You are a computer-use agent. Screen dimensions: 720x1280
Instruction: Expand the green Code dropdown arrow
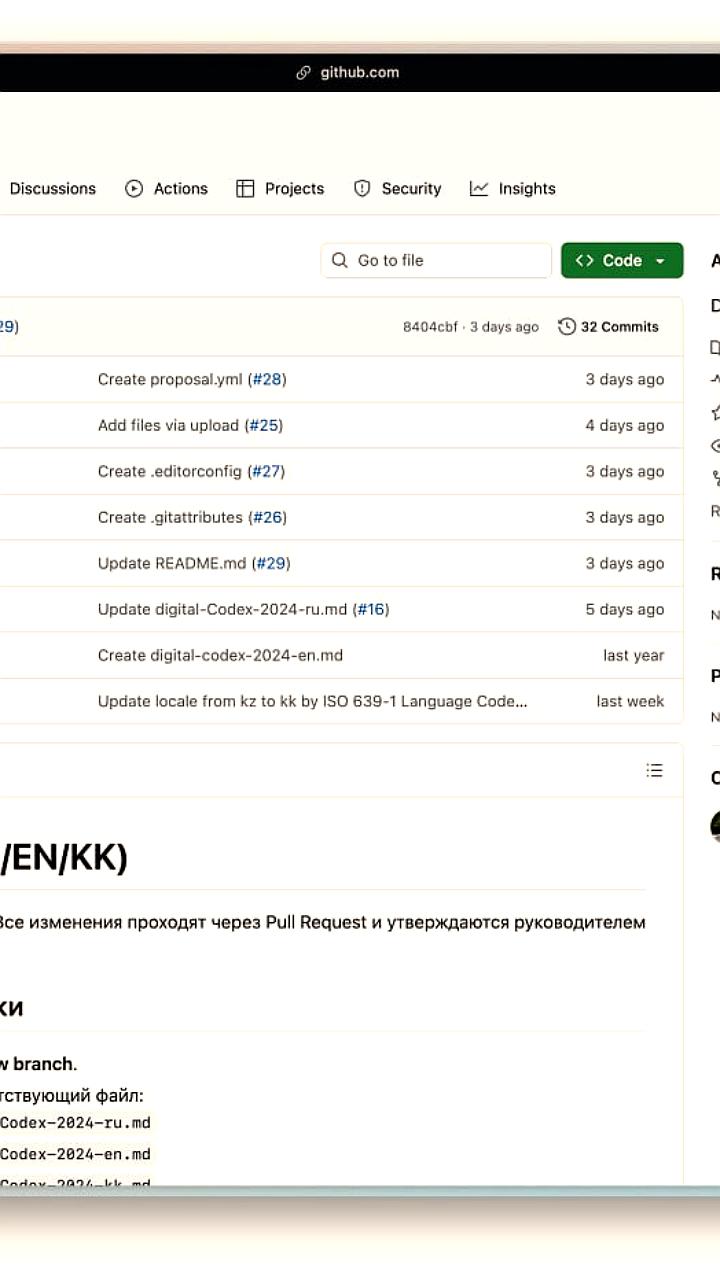coord(660,261)
